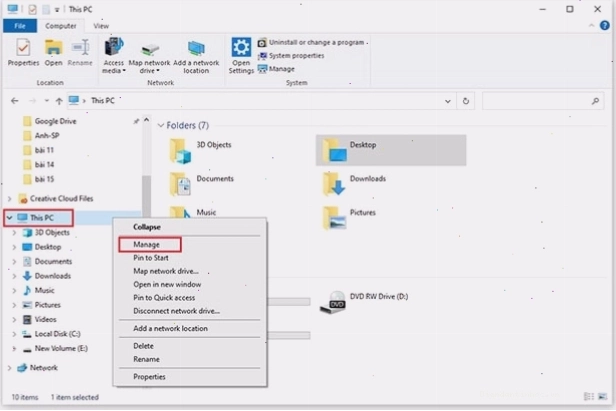Open the address bar history dropdown
Screen dimensions: 616x411
pos(447,101)
